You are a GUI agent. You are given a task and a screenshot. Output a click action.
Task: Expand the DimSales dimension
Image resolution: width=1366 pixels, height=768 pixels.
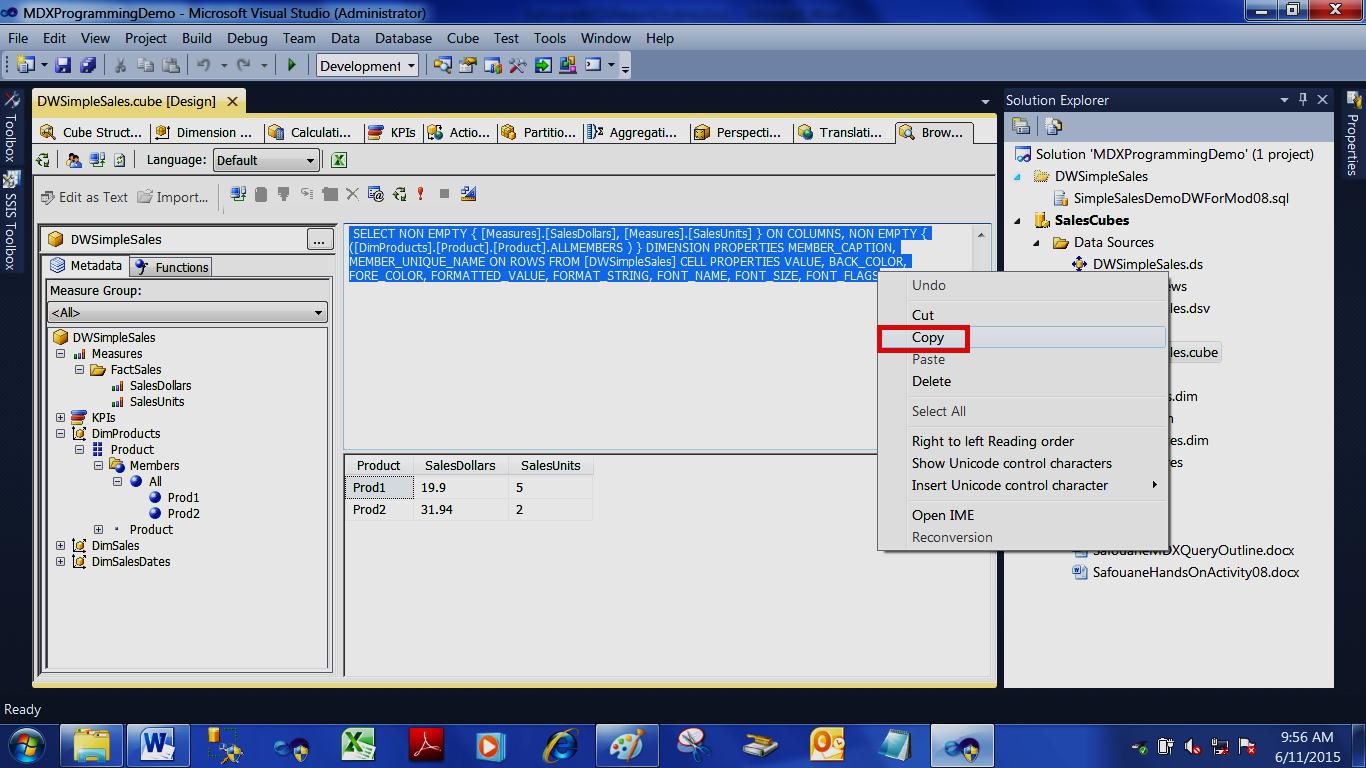(x=62, y=545)
